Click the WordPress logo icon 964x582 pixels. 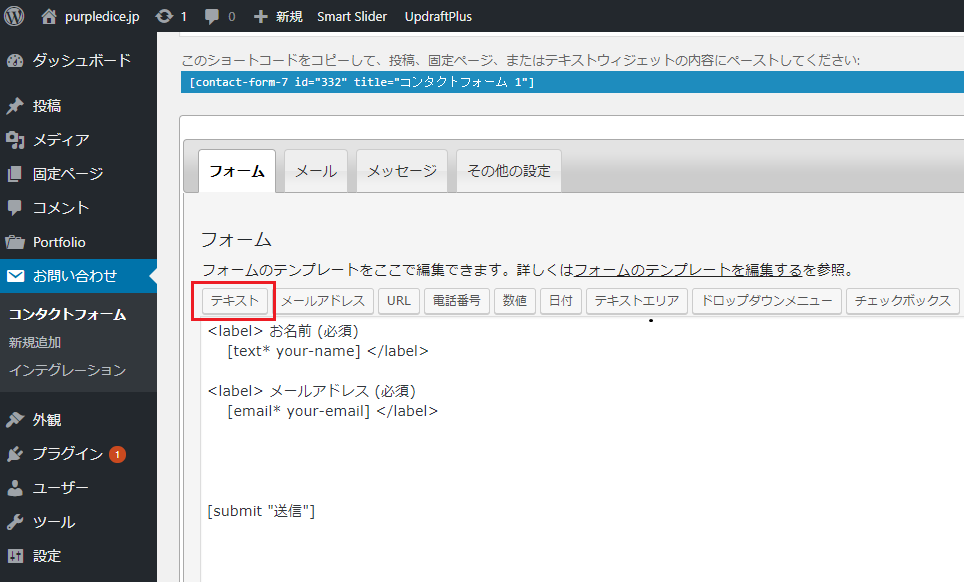14,16
